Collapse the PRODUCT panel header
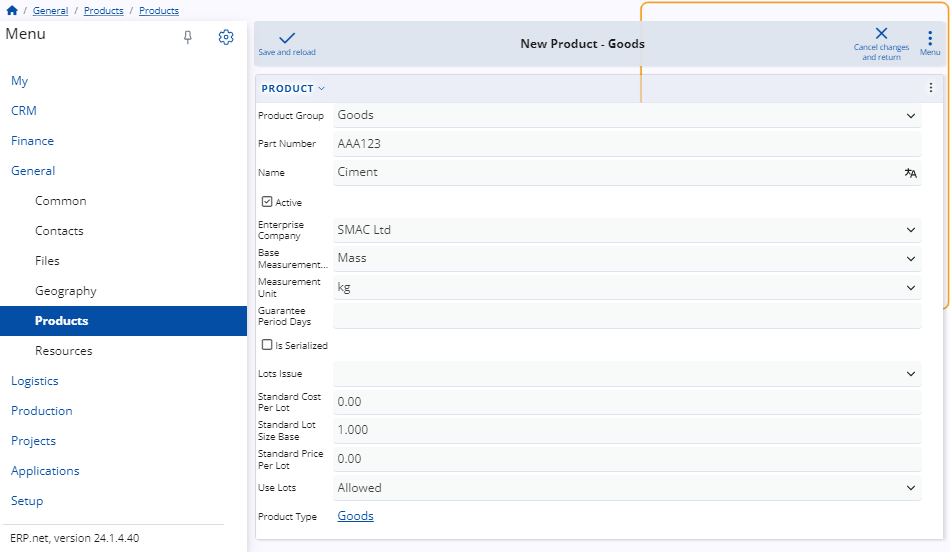This screenshot has width=950, height=552. (293, 88)
